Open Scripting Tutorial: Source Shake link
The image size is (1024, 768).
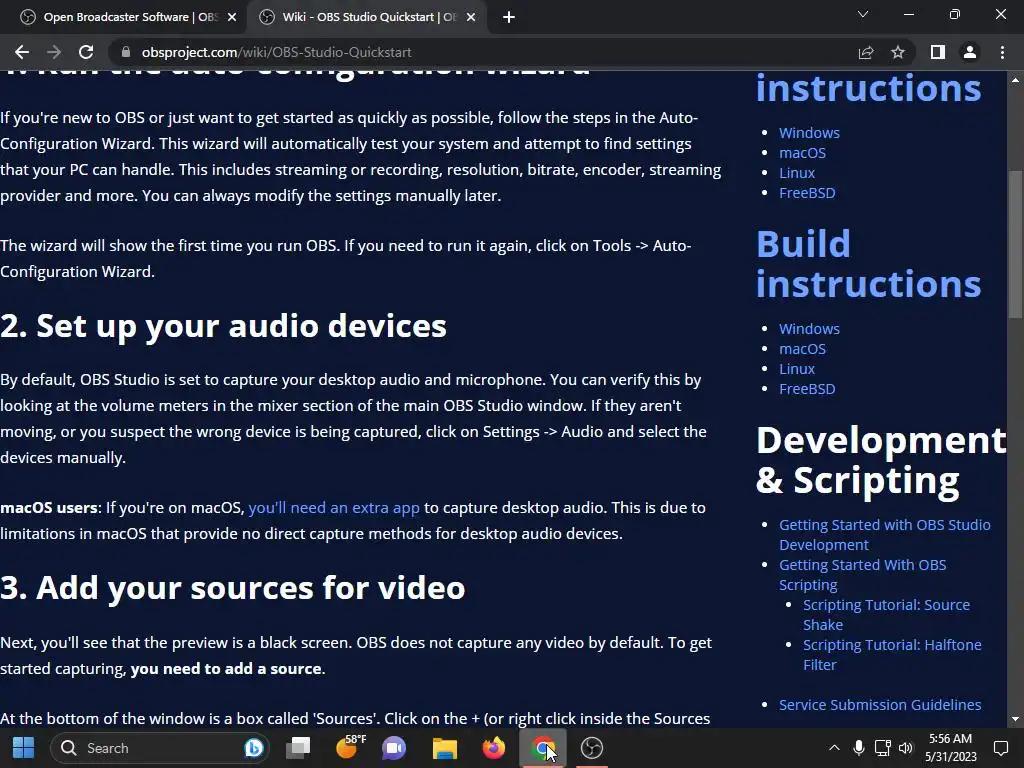pyautogui.click(x=886, y=615)
